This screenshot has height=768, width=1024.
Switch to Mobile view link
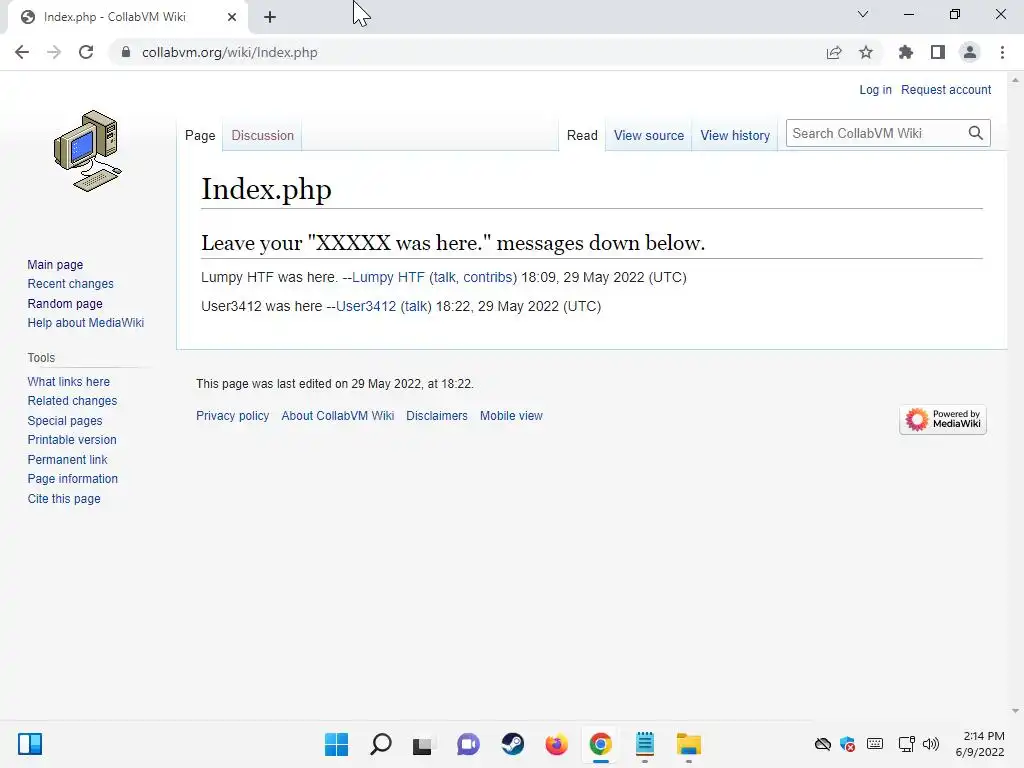click(511, 415)
